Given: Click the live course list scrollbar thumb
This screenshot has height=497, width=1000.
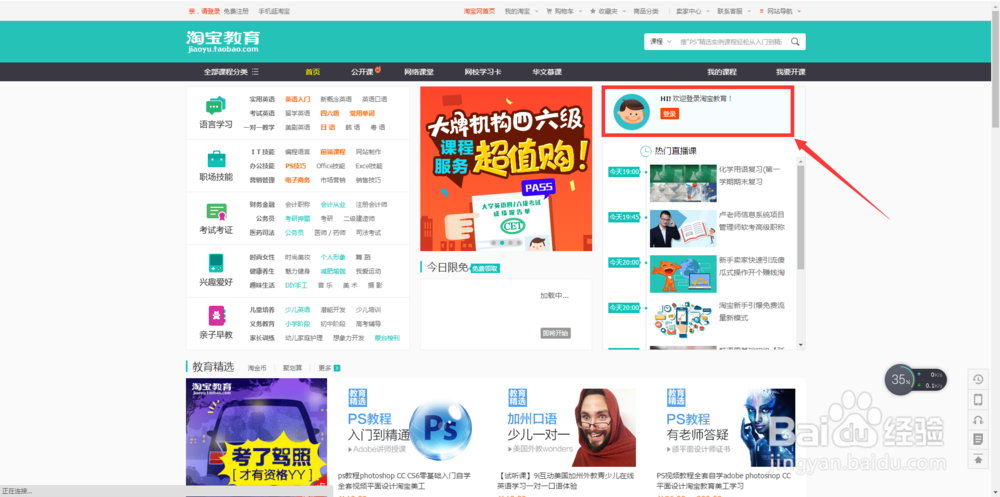Looking at the screenshot, I should click(801, 217).
